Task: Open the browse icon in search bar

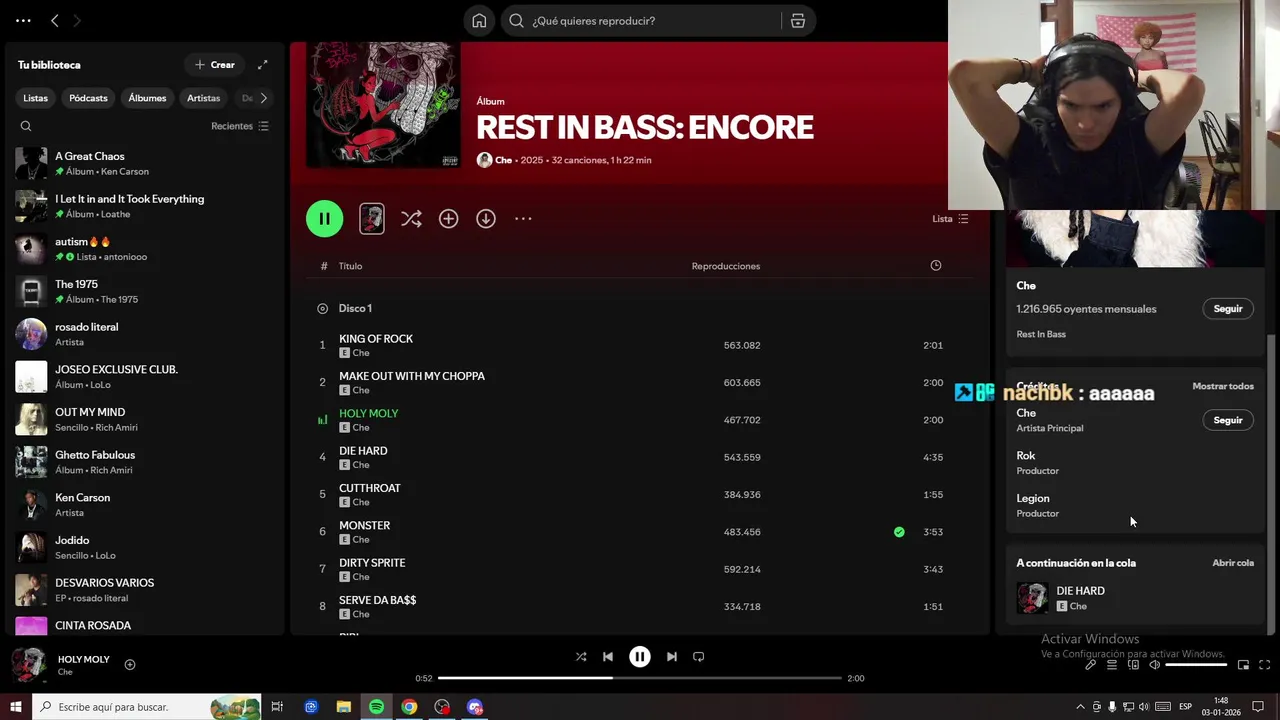Action: 797,21
